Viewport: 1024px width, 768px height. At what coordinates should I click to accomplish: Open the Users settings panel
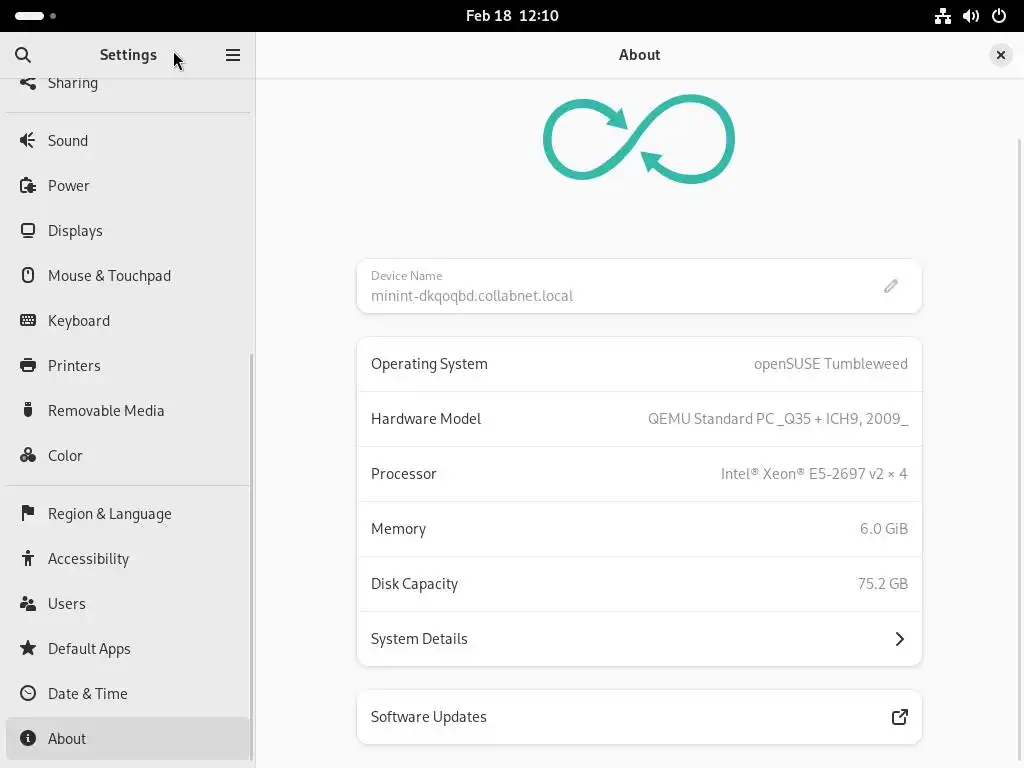point(128,603)
